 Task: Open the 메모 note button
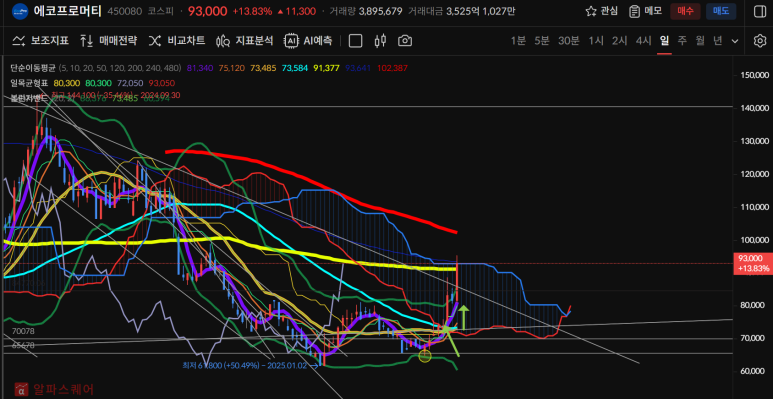pyautogui.click(x=645, y=11)
